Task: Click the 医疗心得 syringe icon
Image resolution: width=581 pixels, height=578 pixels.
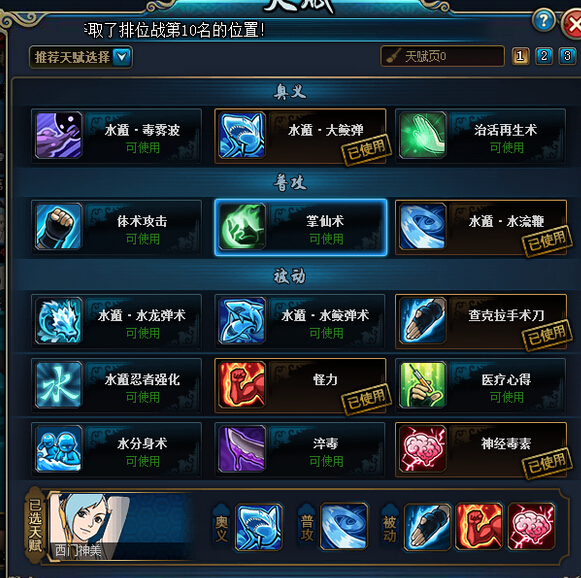Action: [x=422, y=385]
